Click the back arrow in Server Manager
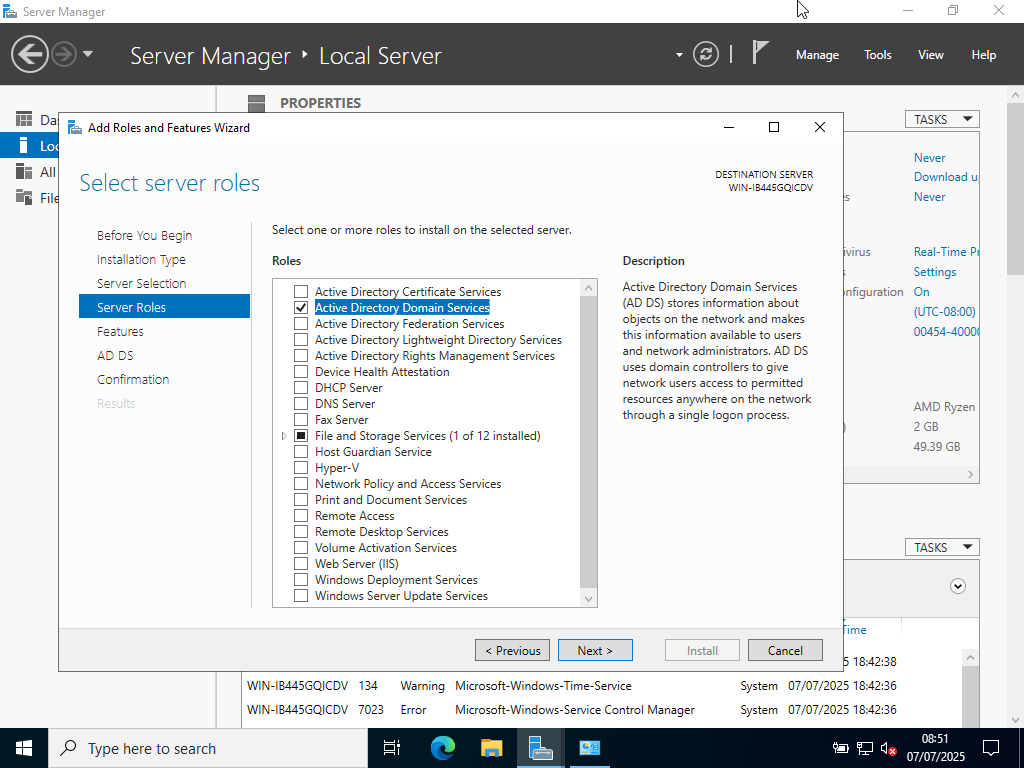This screenshot has width=1024, height=768. [29, 54]
